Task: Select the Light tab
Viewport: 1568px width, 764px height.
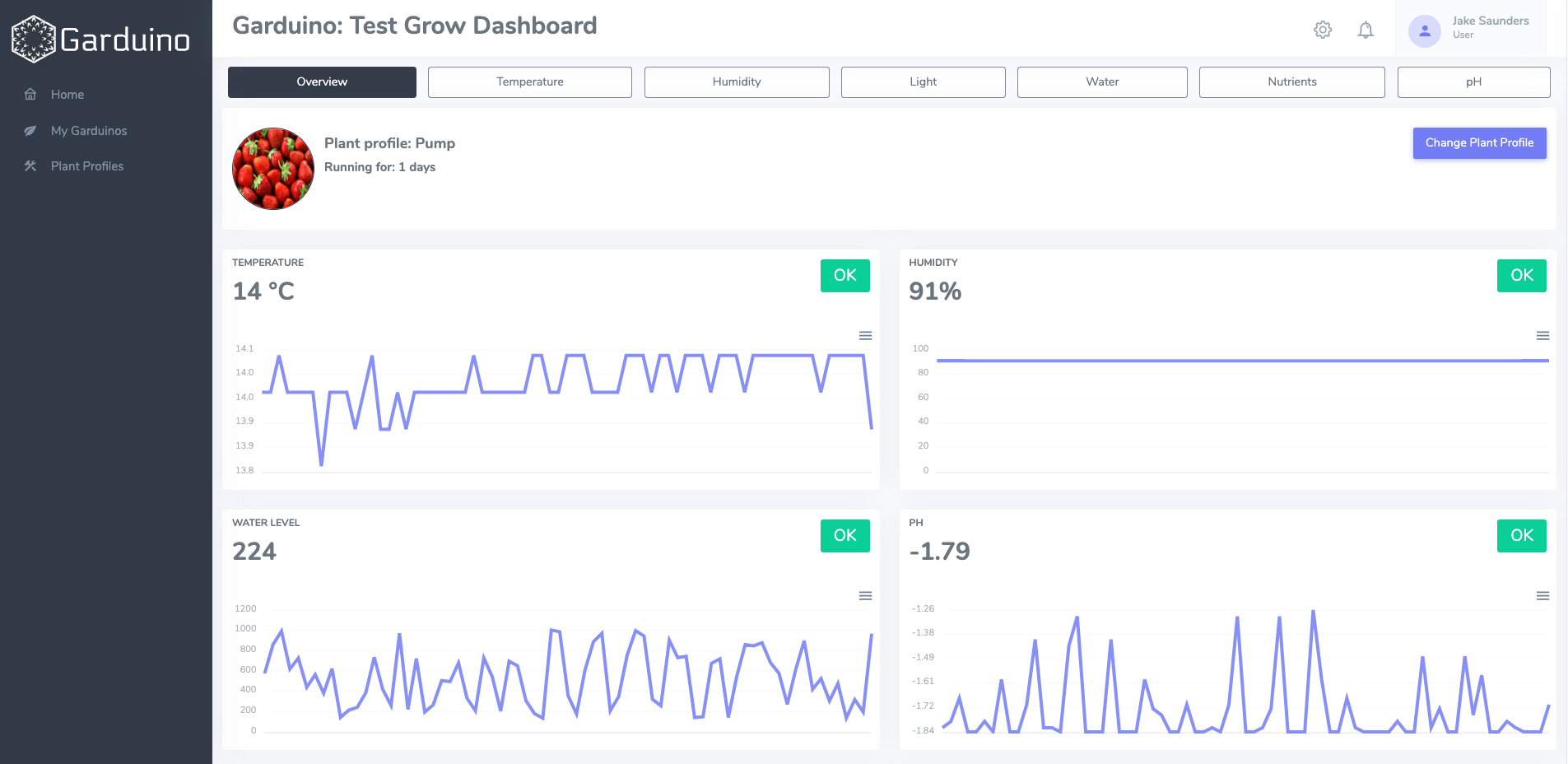Action: pyautogui.click(x=923, y=82)
